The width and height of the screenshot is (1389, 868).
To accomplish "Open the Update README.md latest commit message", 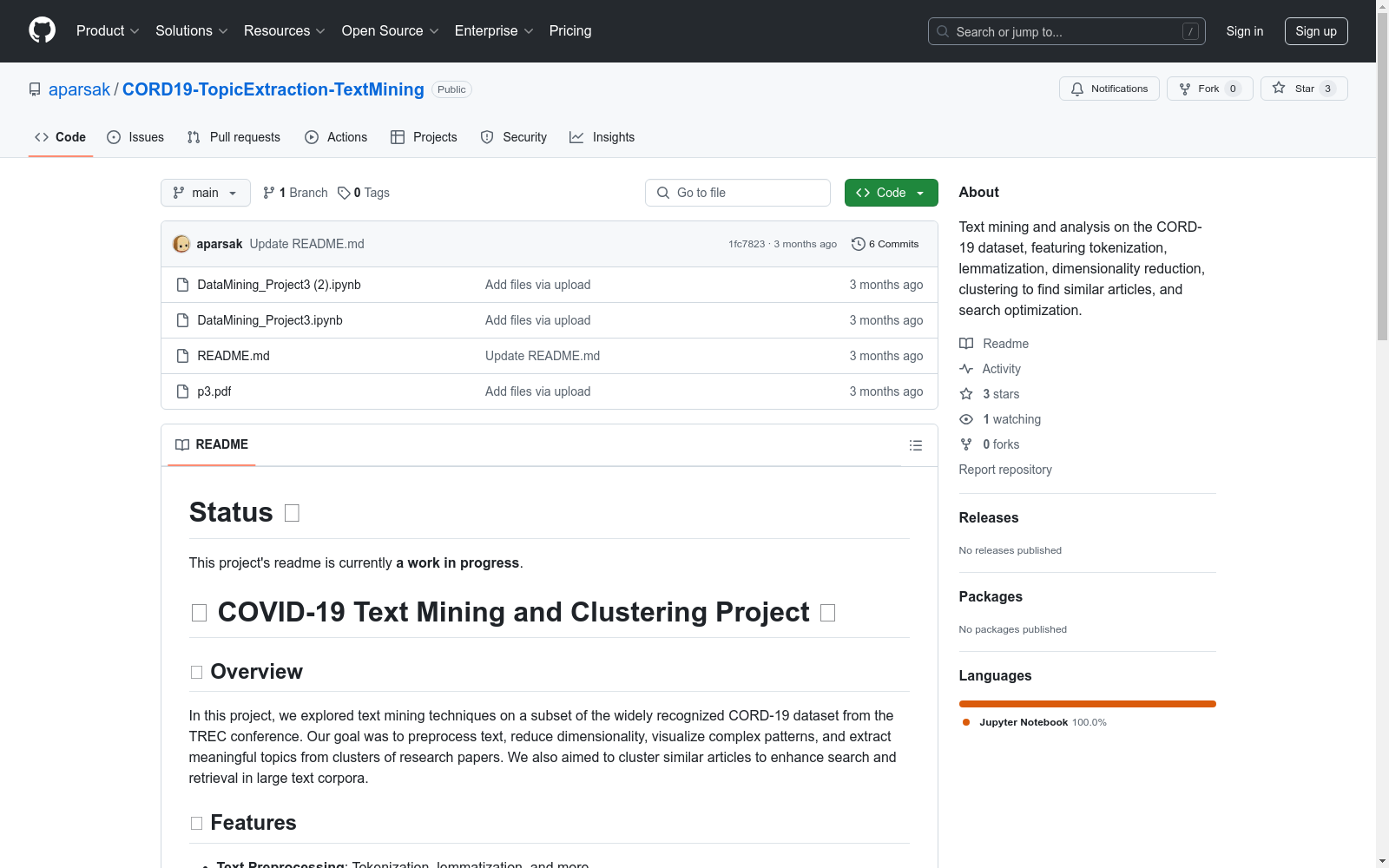I will (306, 244).
